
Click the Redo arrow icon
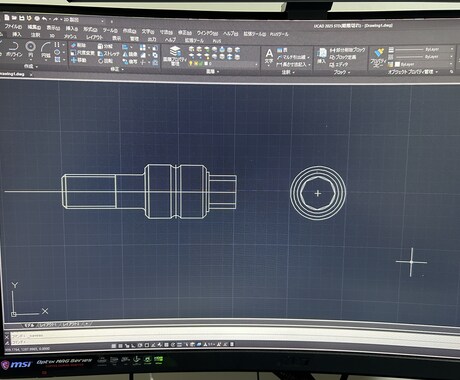point(55,19)
